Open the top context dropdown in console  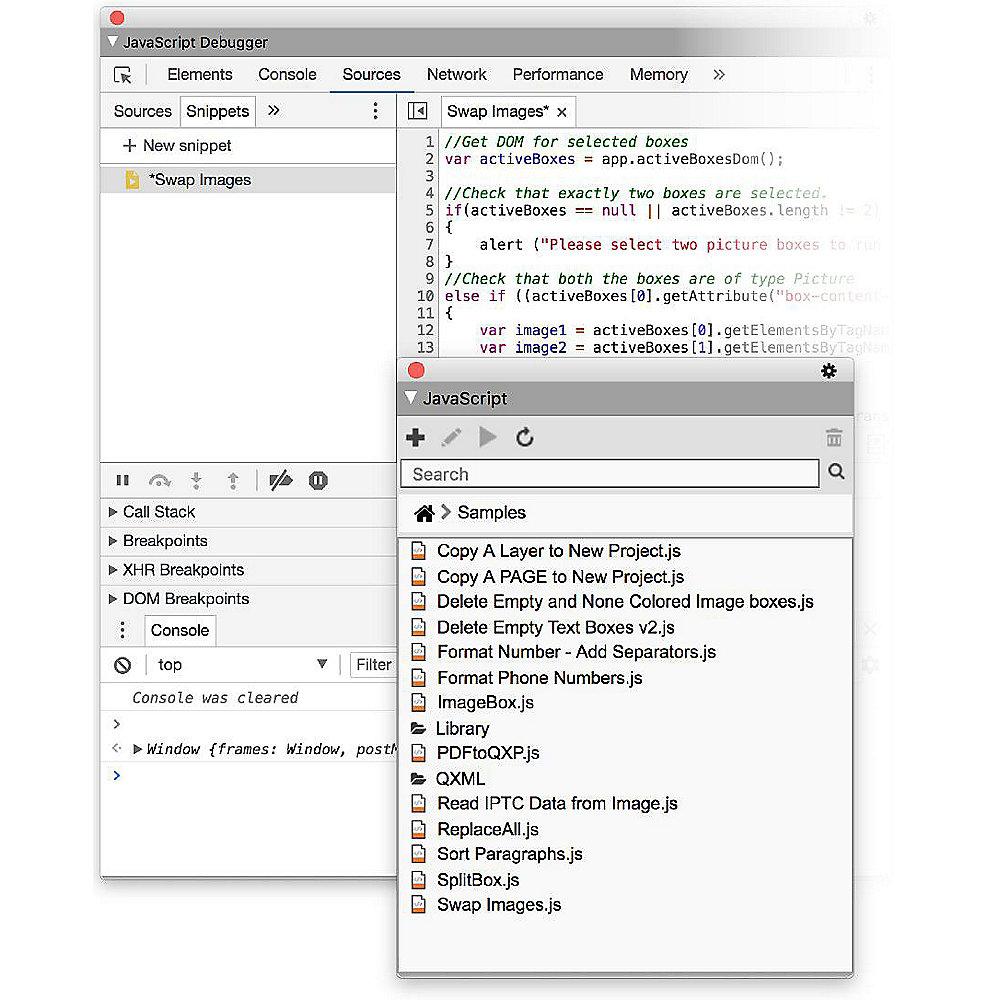[x=243, y=665]
